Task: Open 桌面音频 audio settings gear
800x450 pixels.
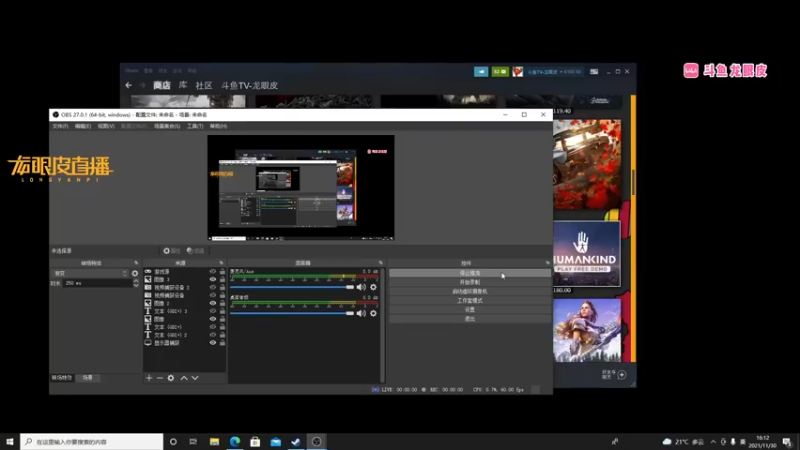Action: [x=373, y=313]
